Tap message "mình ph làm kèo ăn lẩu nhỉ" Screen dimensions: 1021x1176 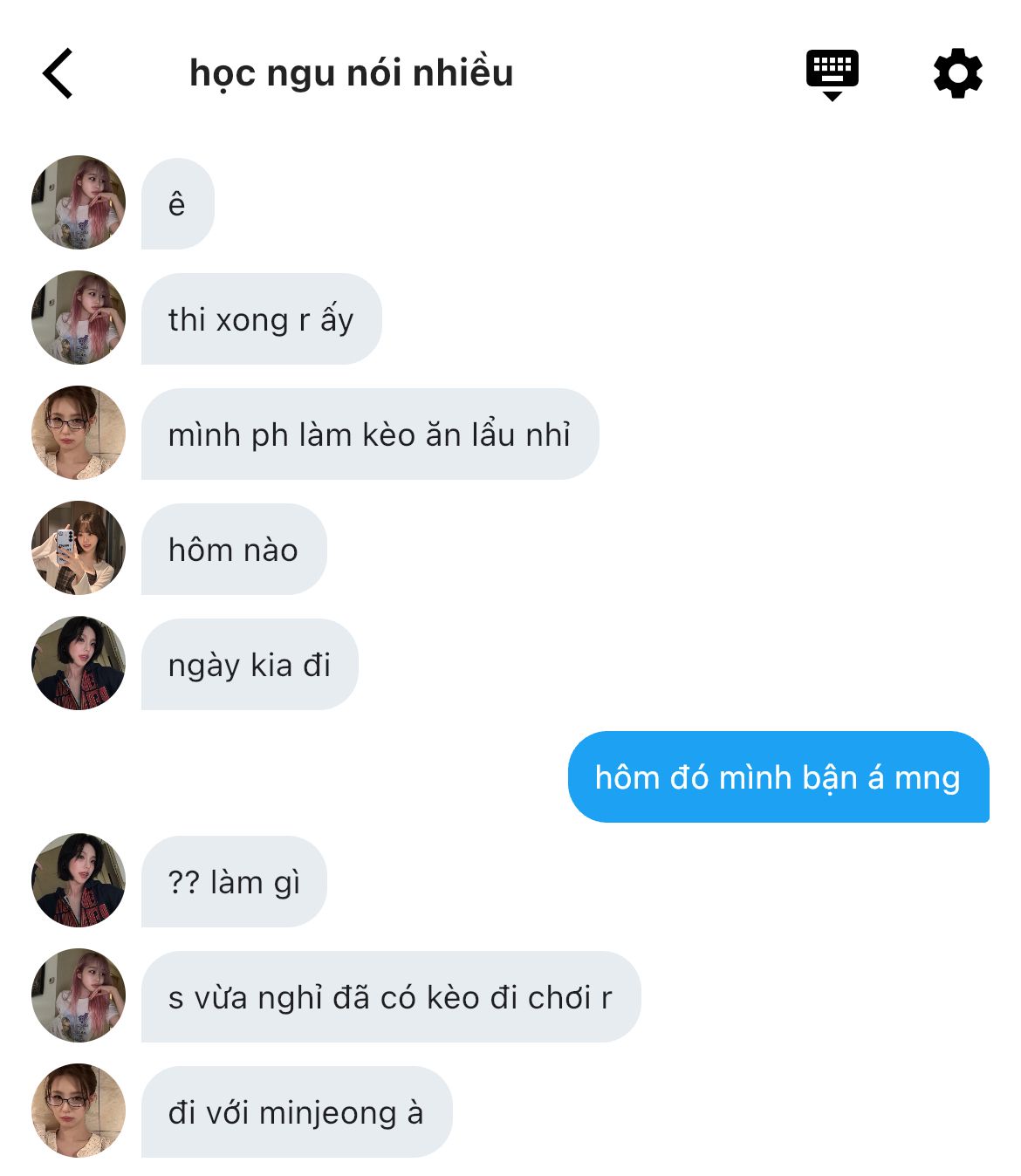[369, 434]
